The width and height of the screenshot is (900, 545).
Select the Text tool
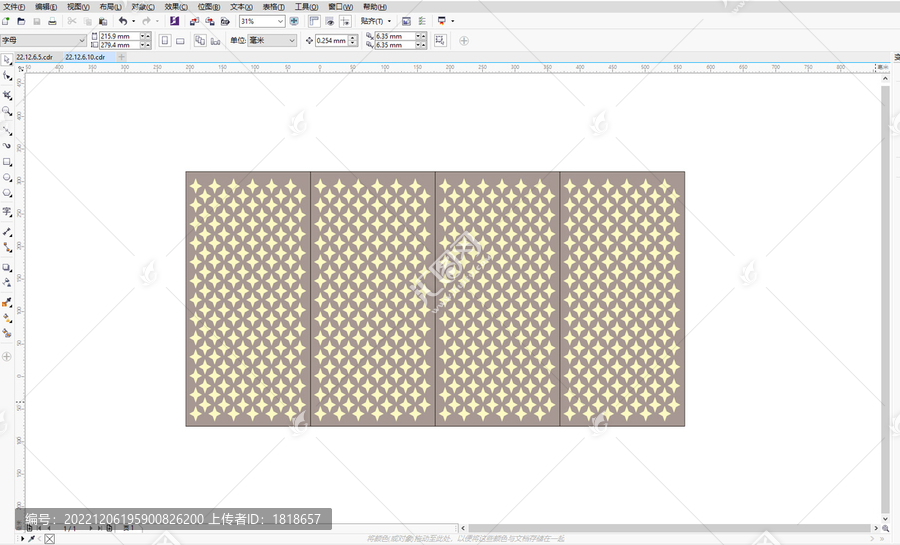[x=6, y=212]
